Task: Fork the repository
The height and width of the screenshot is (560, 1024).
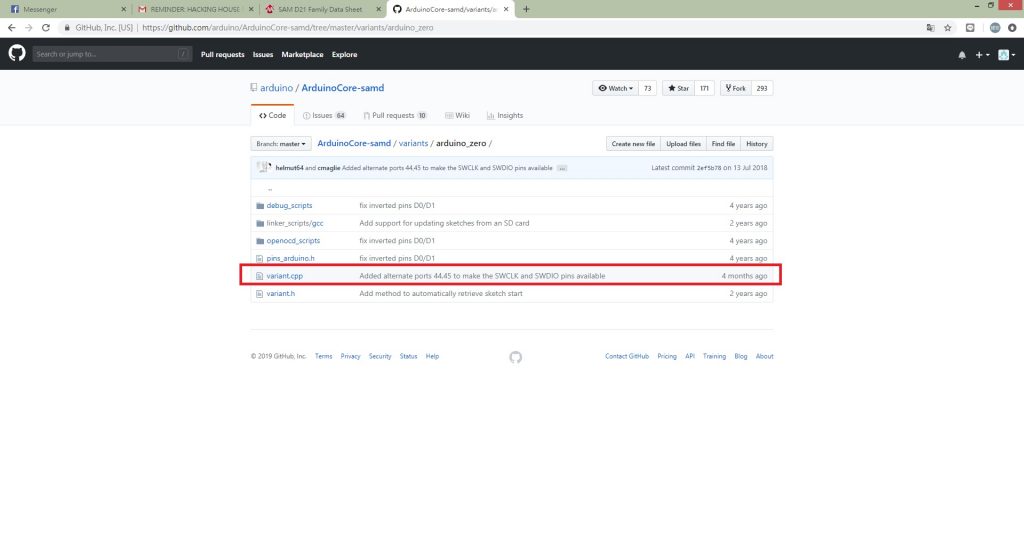Action: pos(735,88)
